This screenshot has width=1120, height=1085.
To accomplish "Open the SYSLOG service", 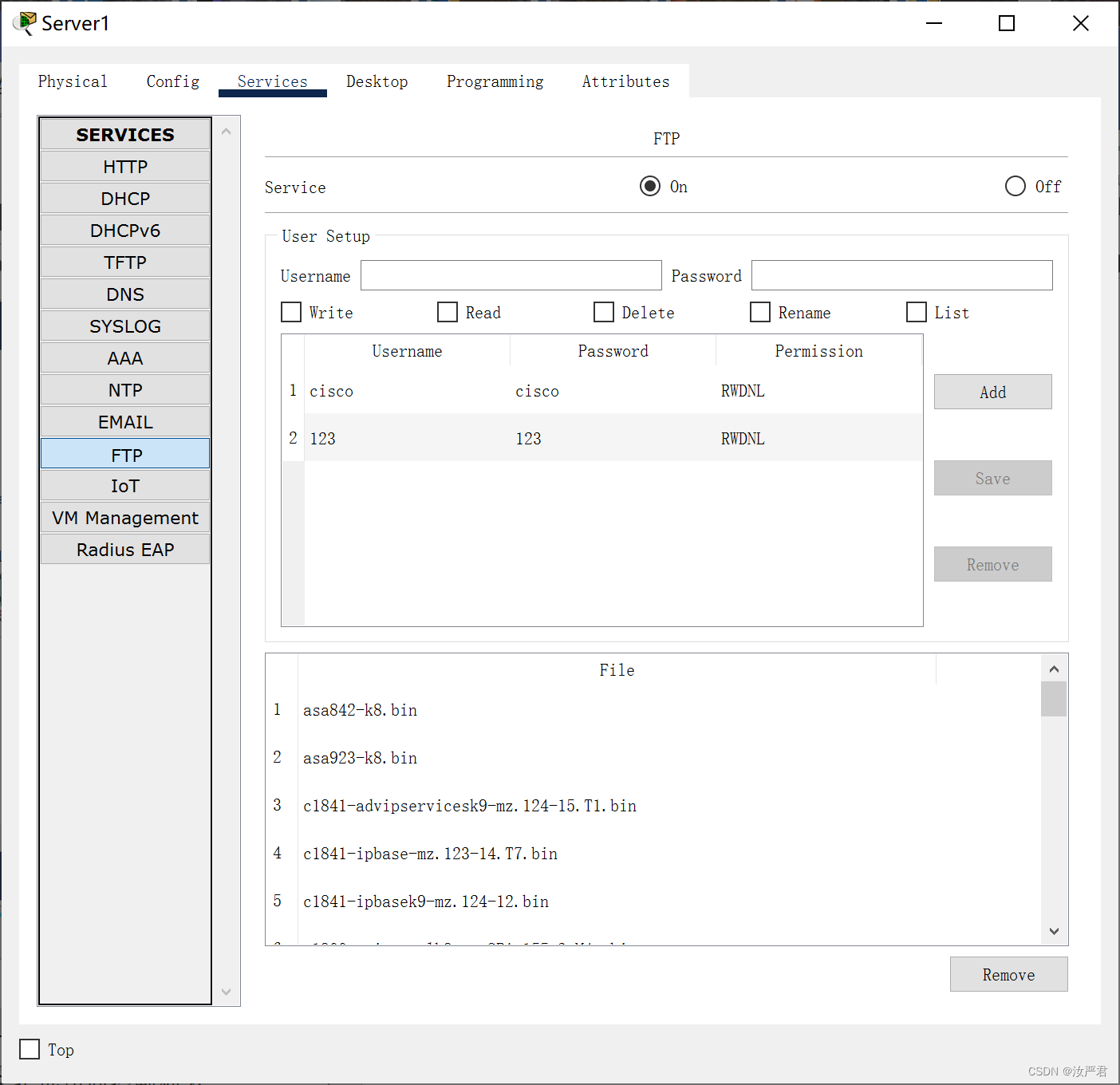I will [125, 326].
